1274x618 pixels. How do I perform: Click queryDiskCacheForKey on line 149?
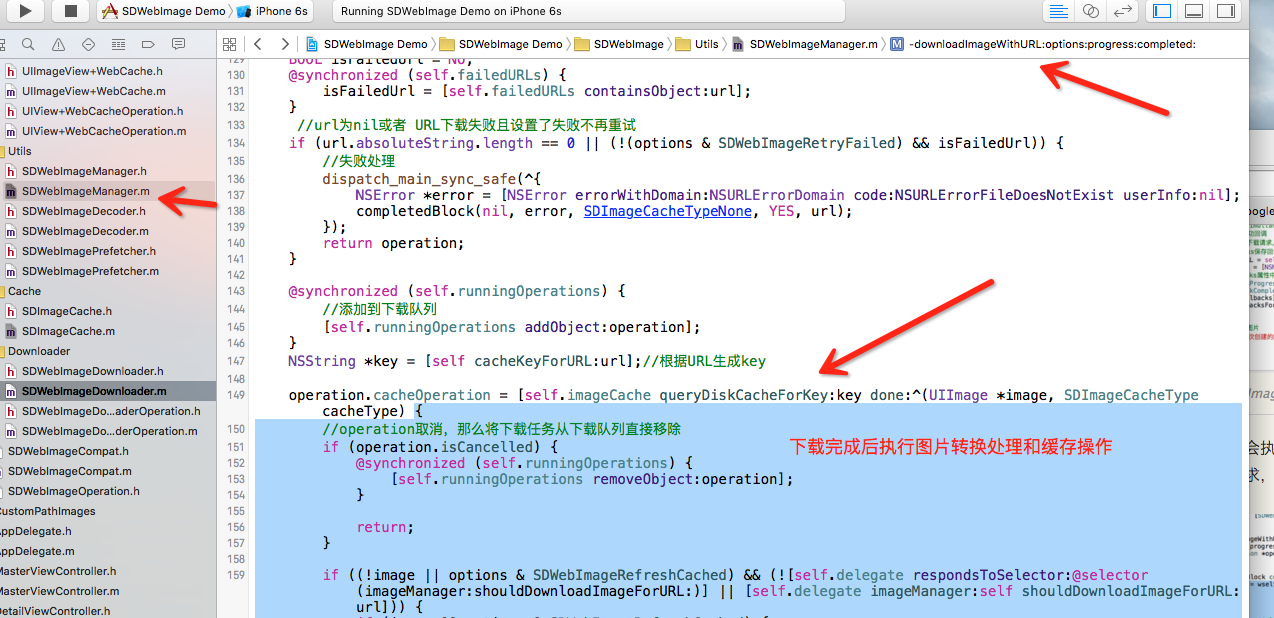743,395
